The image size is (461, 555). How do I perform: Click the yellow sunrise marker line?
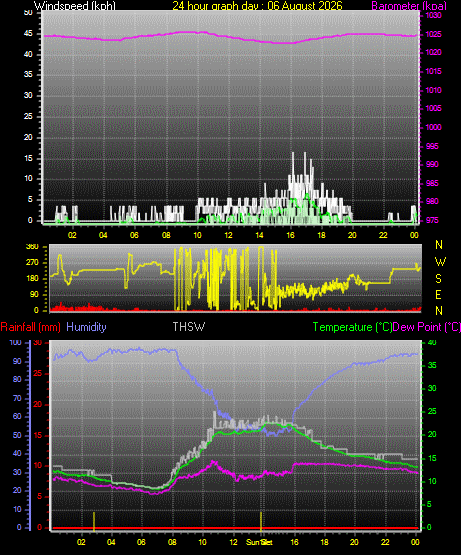[94, 521]
